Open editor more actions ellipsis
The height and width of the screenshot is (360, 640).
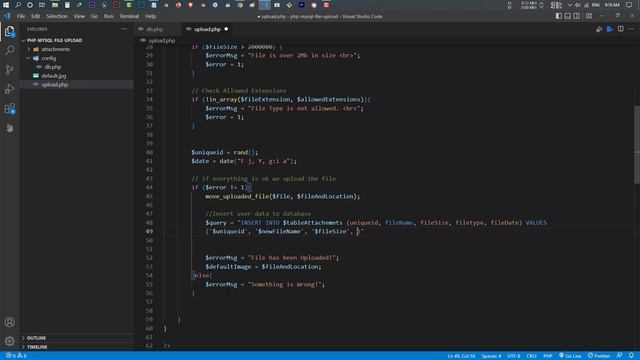631,29
